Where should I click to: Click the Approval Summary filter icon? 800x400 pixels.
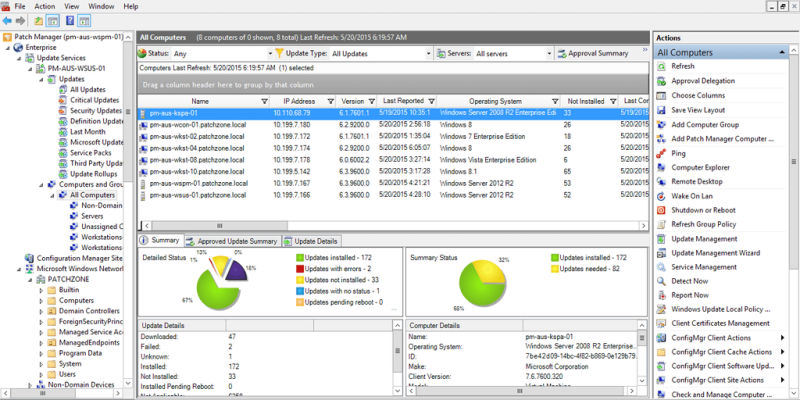tap(562, 53)
